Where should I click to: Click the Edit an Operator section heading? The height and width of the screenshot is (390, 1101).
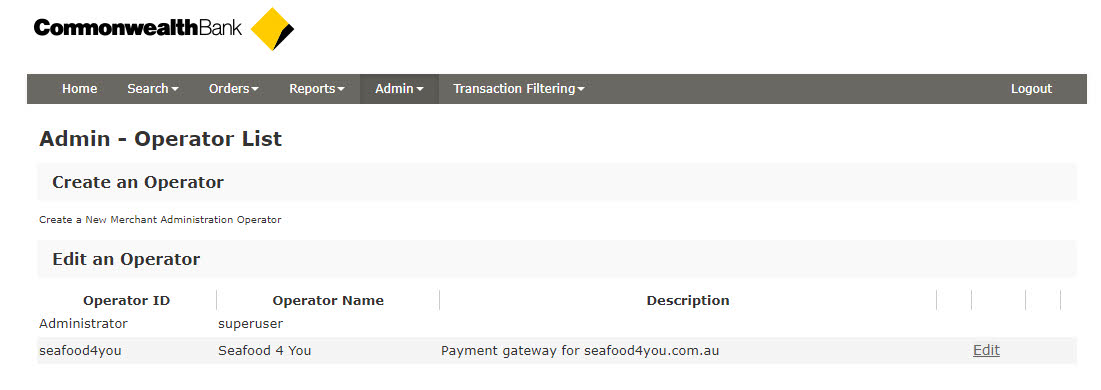coord(126,259)
